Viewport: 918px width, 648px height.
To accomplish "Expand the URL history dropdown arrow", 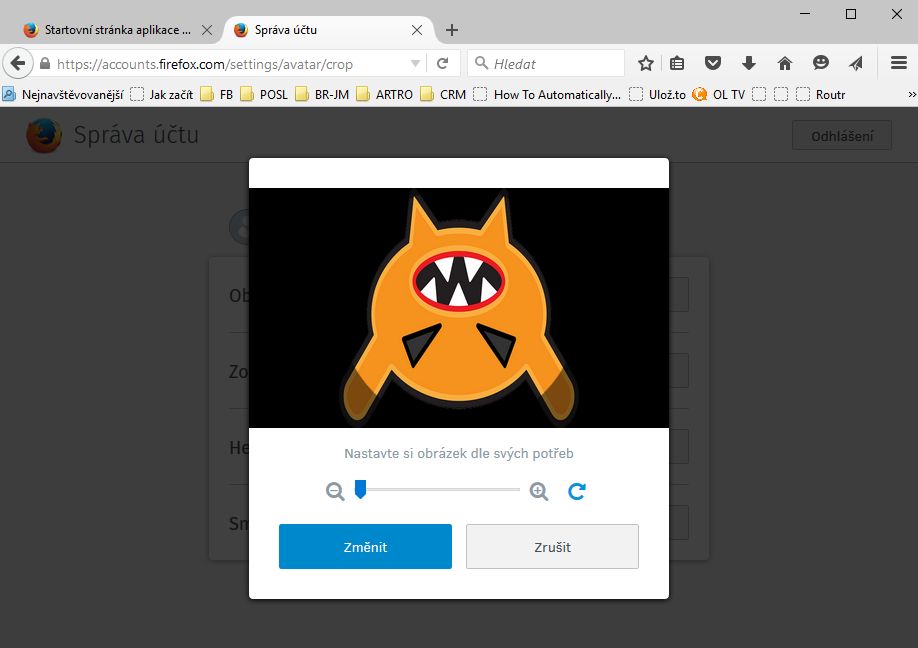I will 416,64.
